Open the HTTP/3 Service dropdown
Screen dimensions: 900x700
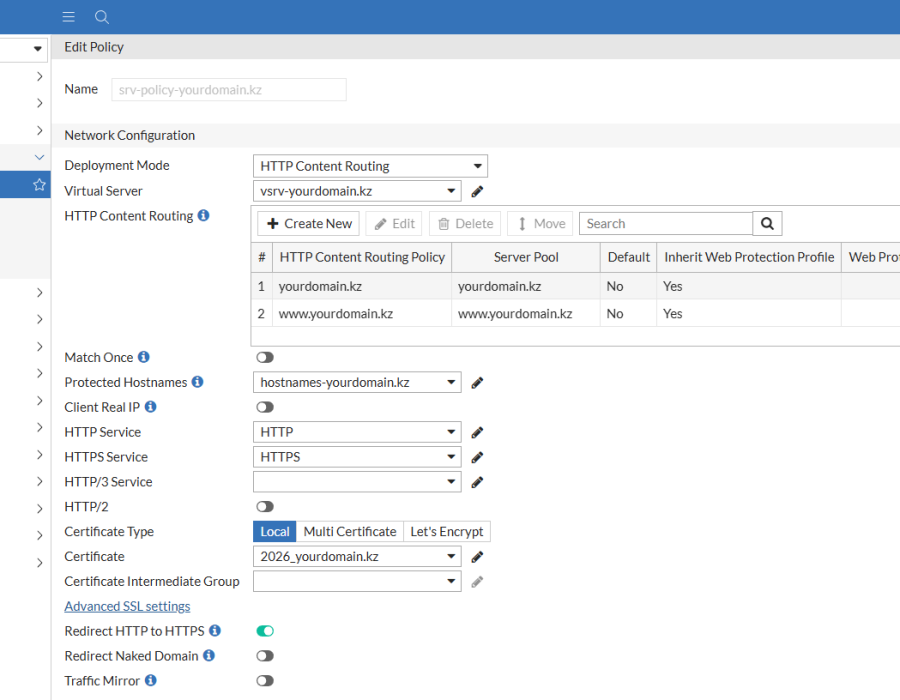click(357, 482)
